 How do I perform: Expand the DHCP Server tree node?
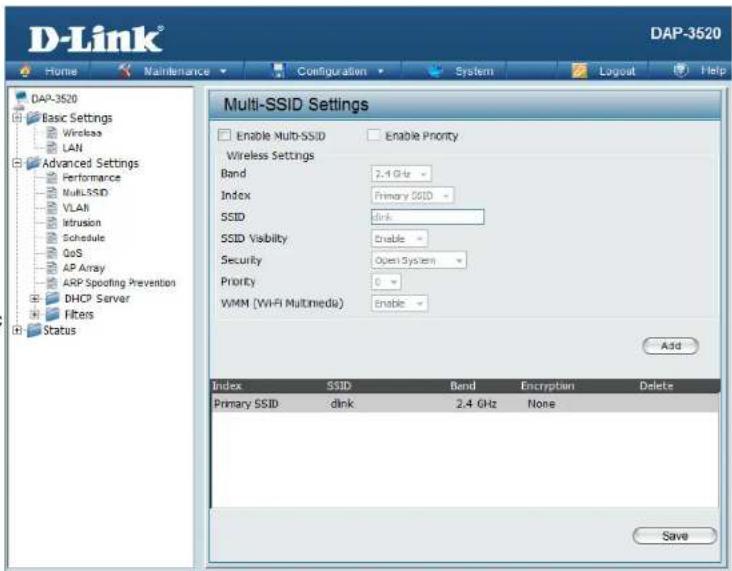35,298
